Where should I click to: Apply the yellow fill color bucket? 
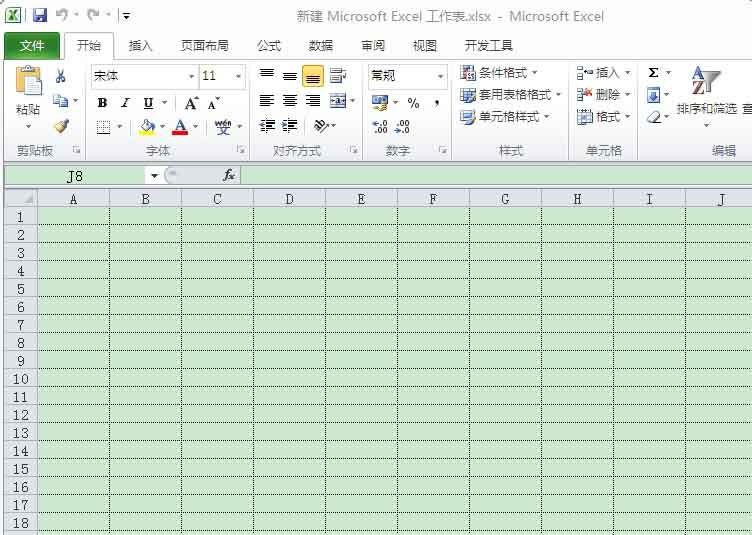point(148,127)
